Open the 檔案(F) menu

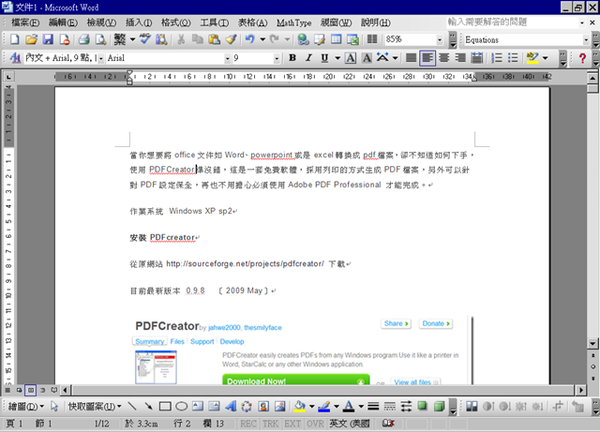pos(25,23)
